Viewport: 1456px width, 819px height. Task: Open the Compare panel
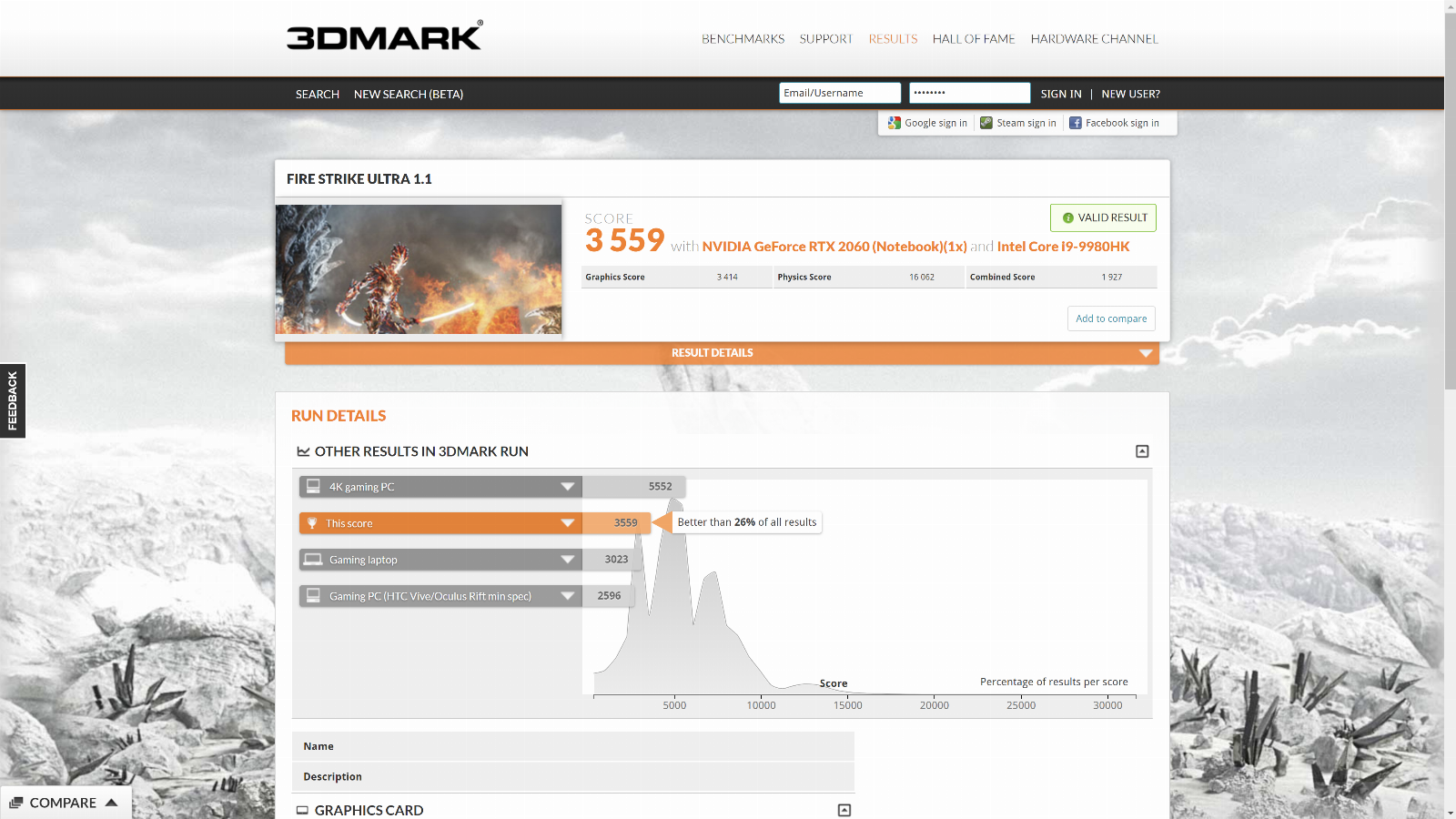pos(66,803)
